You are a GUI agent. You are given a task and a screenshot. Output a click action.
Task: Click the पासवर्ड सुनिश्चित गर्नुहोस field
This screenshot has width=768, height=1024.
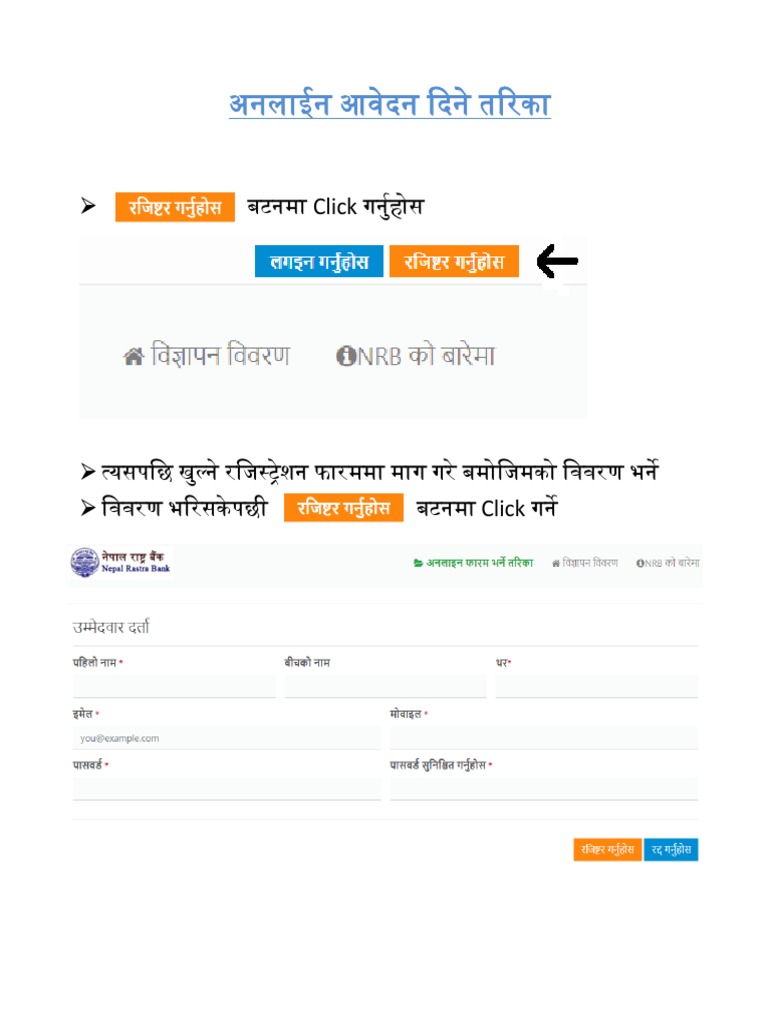pos(544,789)
